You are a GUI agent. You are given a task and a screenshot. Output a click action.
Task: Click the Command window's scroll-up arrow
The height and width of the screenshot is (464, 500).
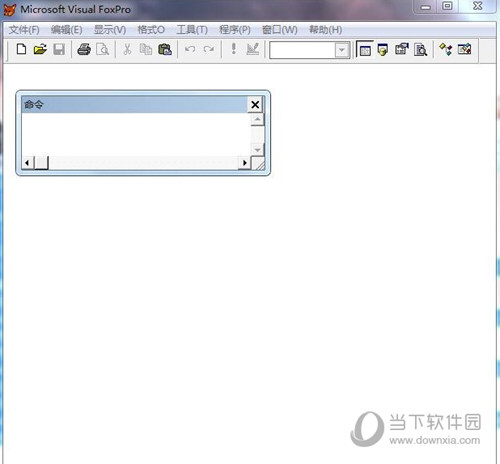coord(257,119)
